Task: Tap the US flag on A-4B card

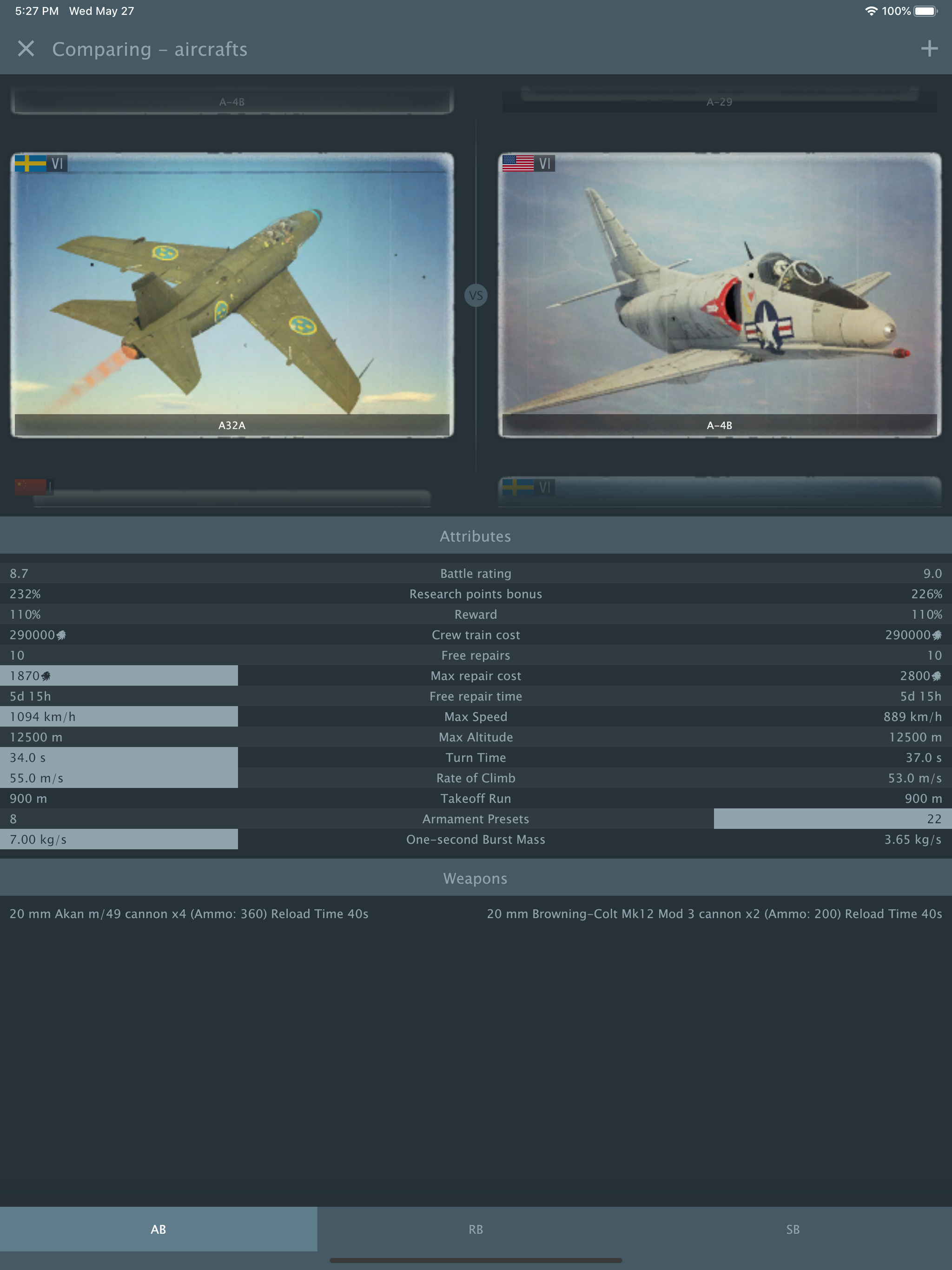Action: [517, 164]
